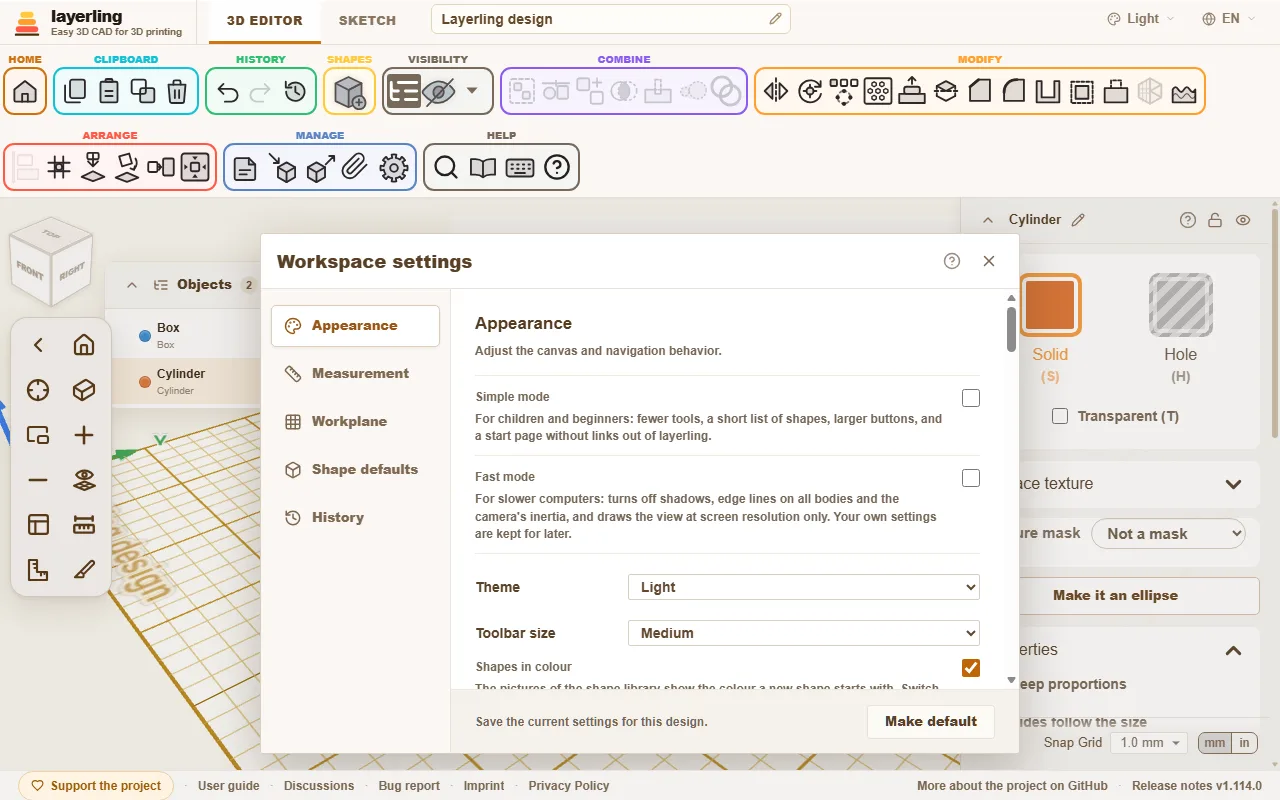Tick the Transparent (T) checkbox

1060,416
